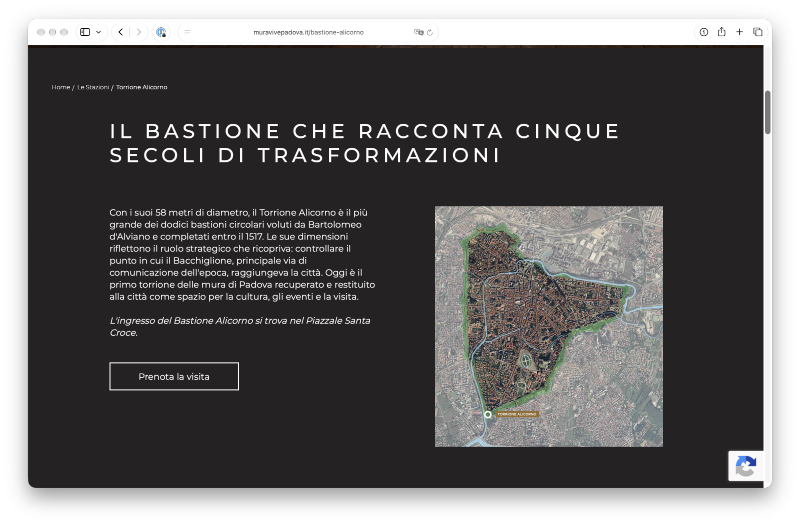Image resolution: width=800 pixels, height=525 pixels.
Task: Go forward to the next page
Action: click(x=139, y=32)
